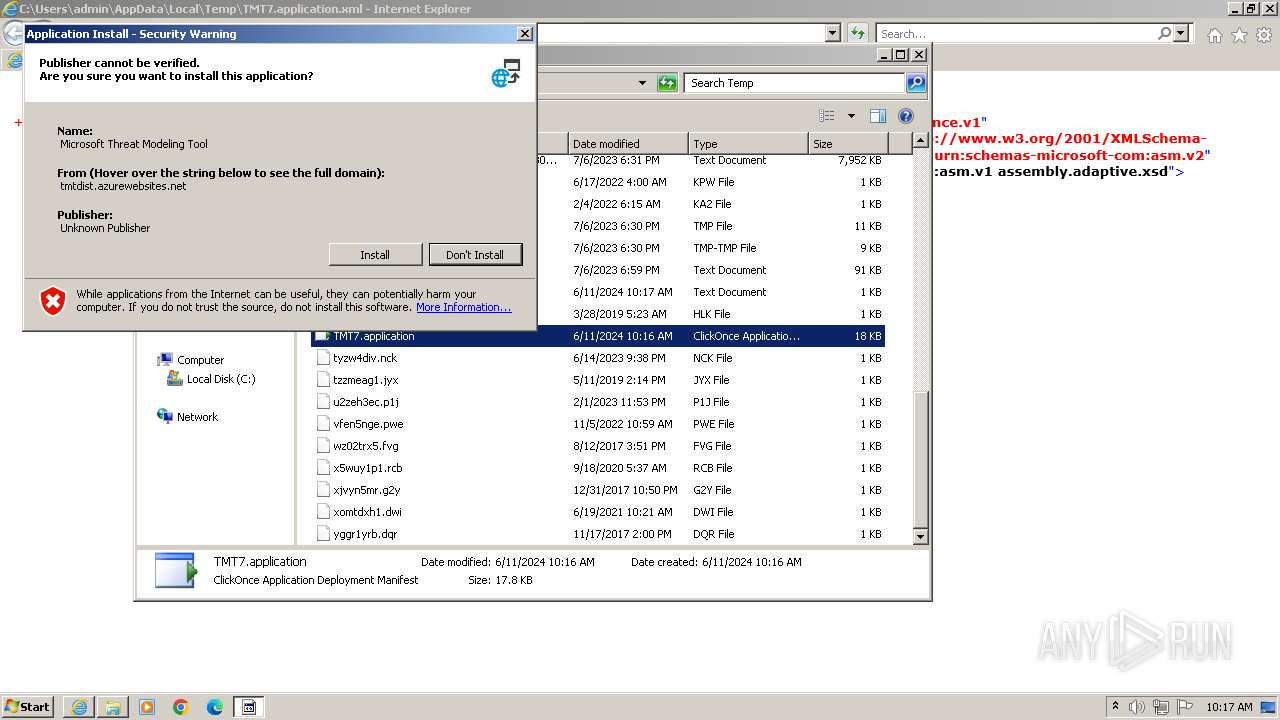Click Explorer window refresh button
This screenshot has height=720, width=1280.
pos(667,83)
